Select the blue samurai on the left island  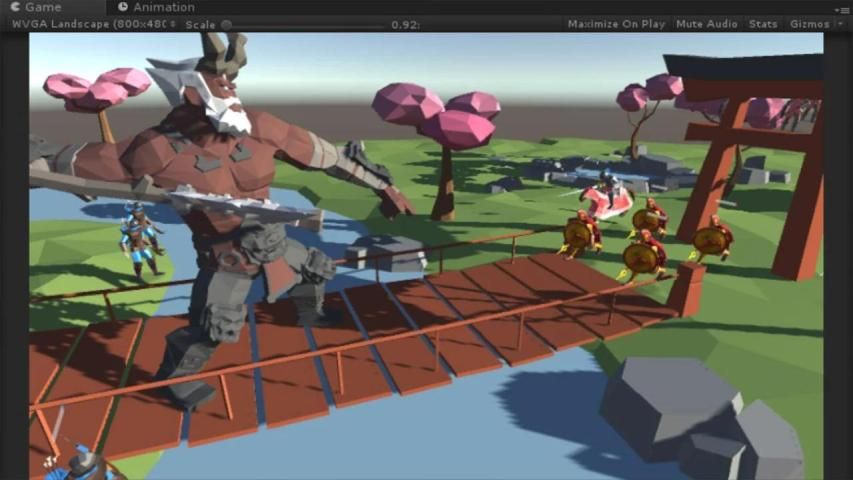139,238
